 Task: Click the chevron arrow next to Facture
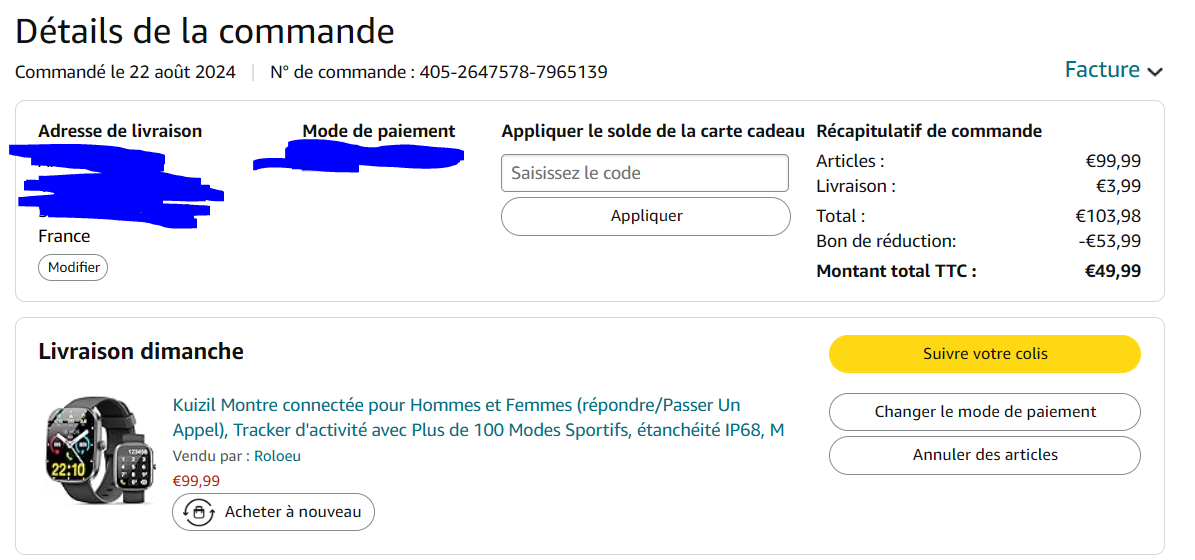[1155, 72]
